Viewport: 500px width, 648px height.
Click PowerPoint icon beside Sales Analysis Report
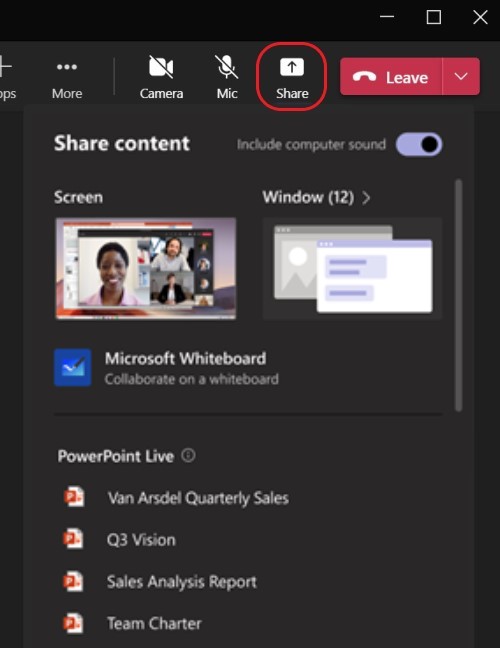74,581
